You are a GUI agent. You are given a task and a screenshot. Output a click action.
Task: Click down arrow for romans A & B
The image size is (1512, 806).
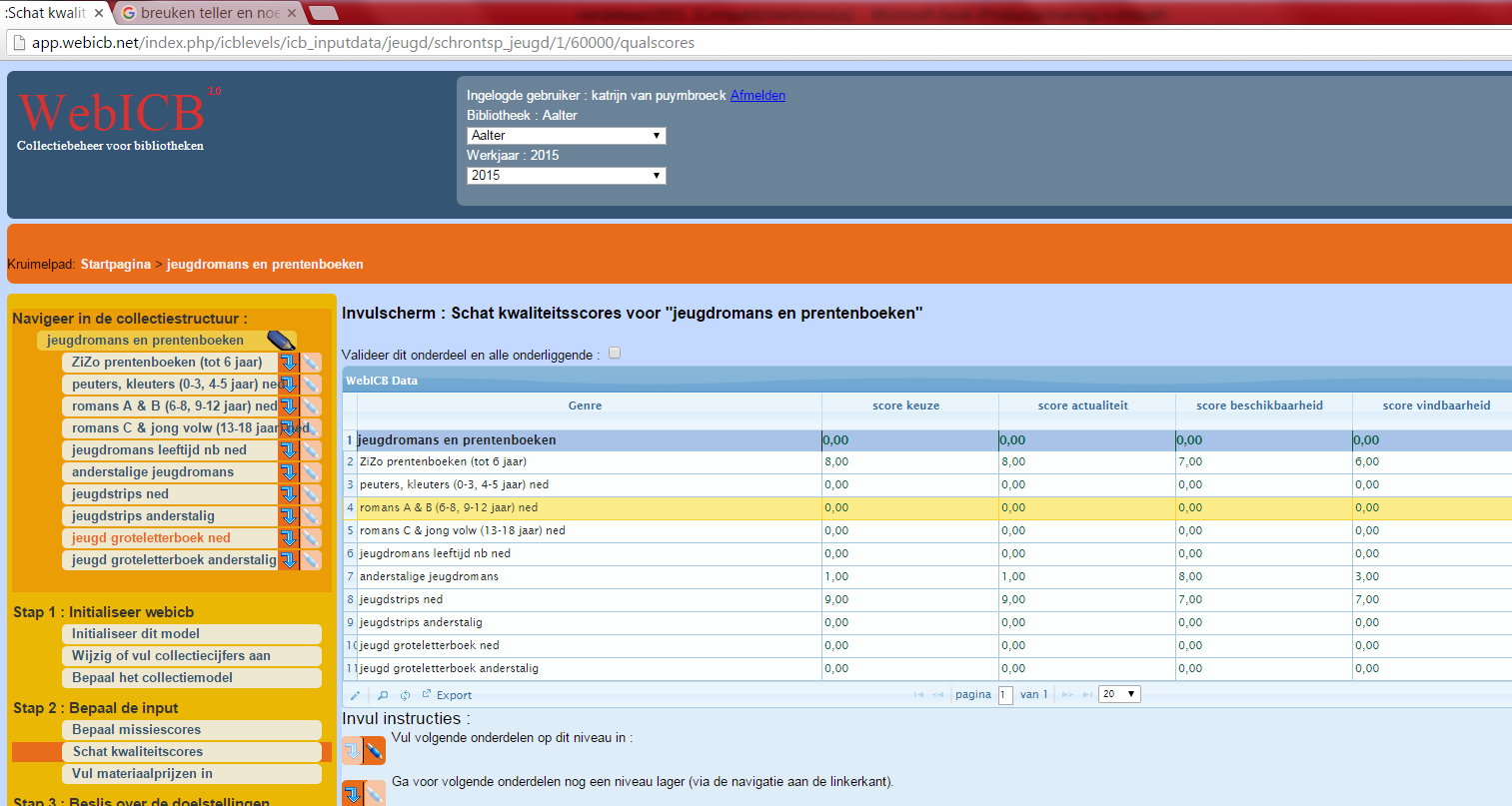click(x=289, y=406)
